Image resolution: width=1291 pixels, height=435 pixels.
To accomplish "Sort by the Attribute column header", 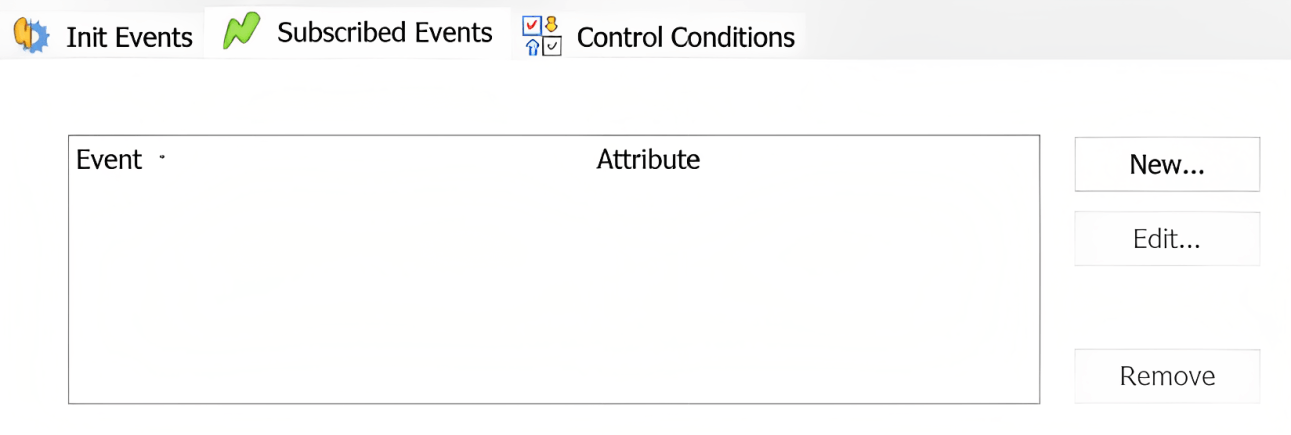I will click(648, 159).
